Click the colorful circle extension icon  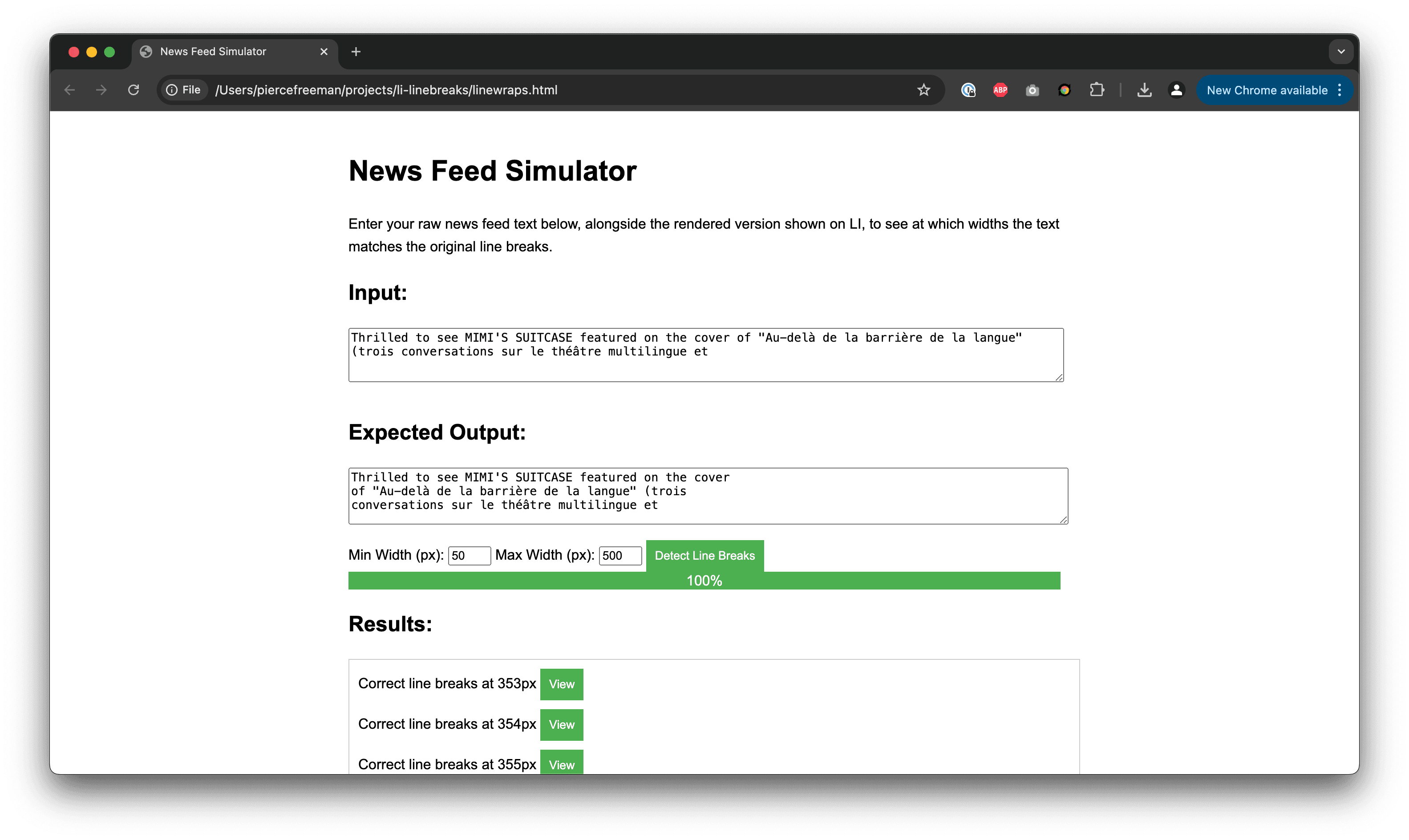pyautogui.click(x=1064, y=90)
